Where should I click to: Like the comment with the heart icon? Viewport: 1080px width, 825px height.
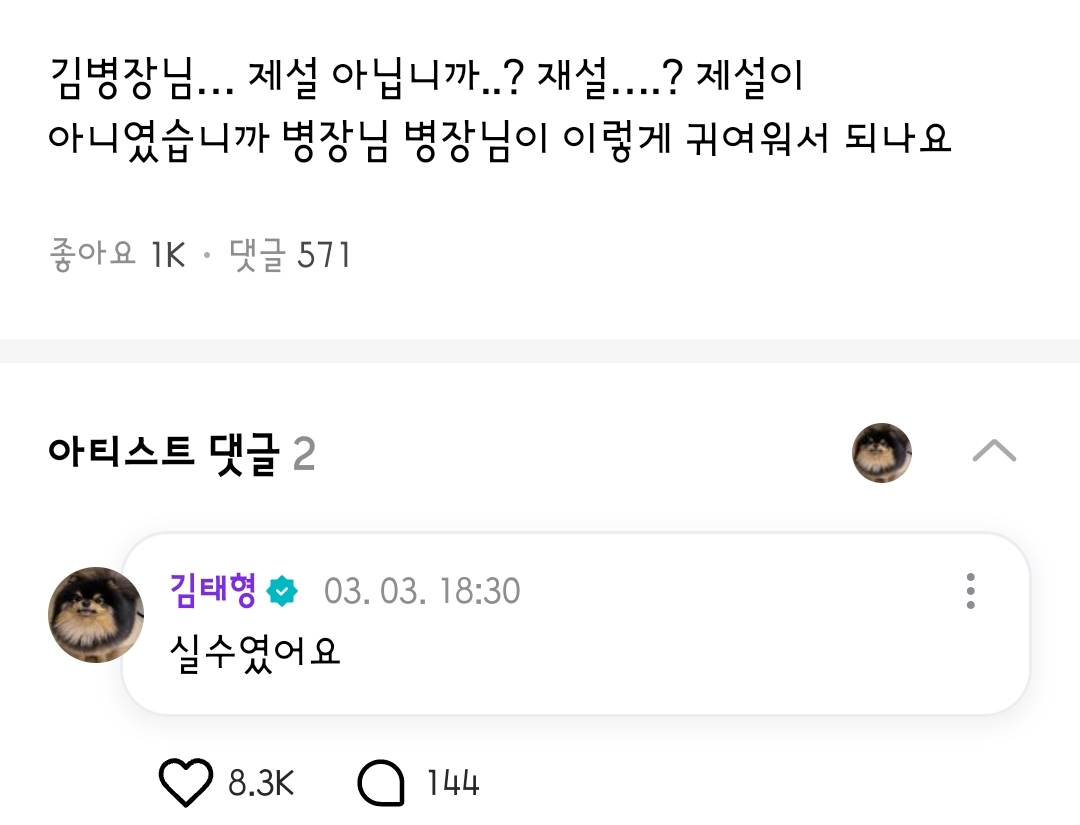186,783
